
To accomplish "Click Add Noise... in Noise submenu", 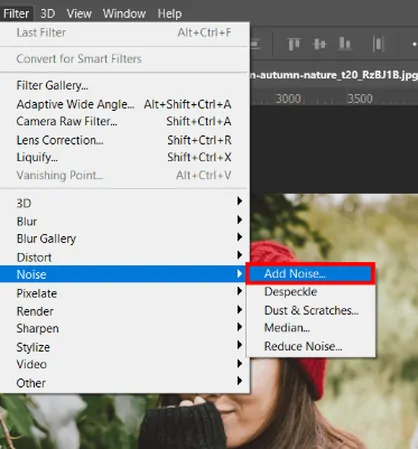I will tap(311, 274).
